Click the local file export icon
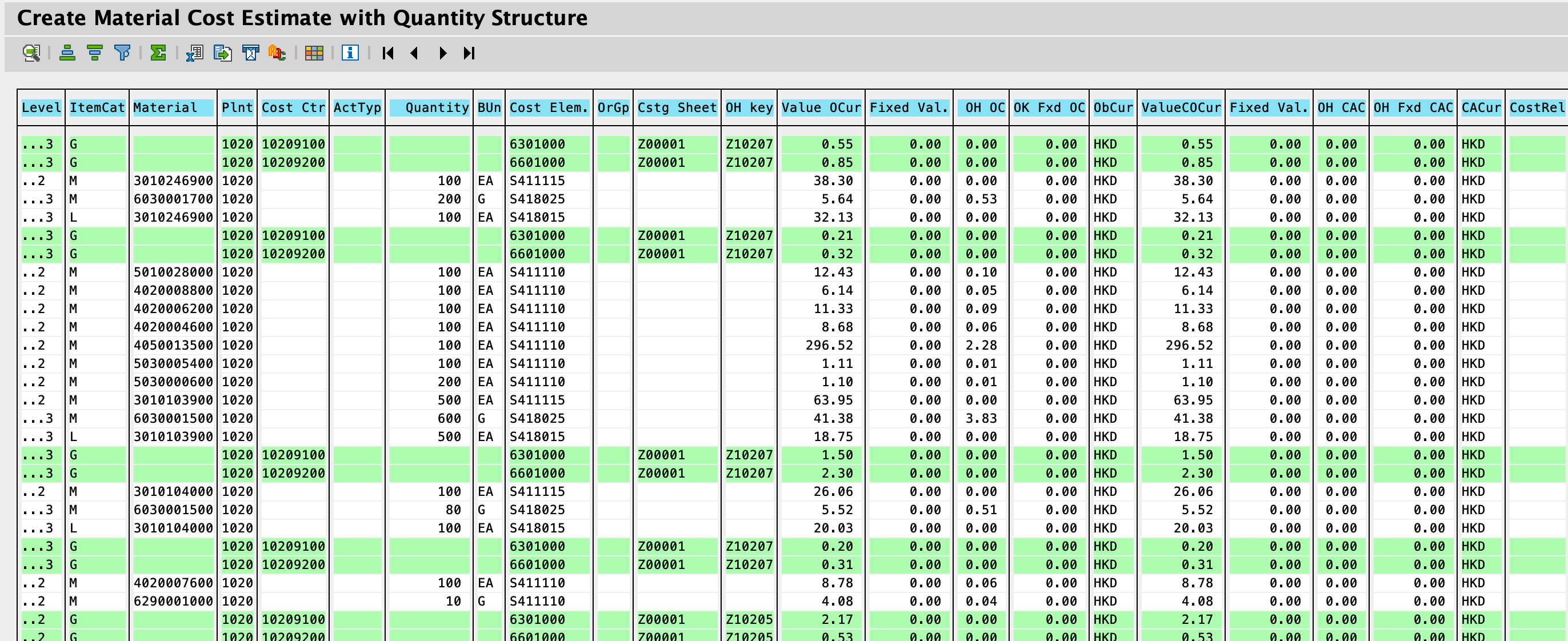The height and width of the screenshot is (641, 1568). 223,53
